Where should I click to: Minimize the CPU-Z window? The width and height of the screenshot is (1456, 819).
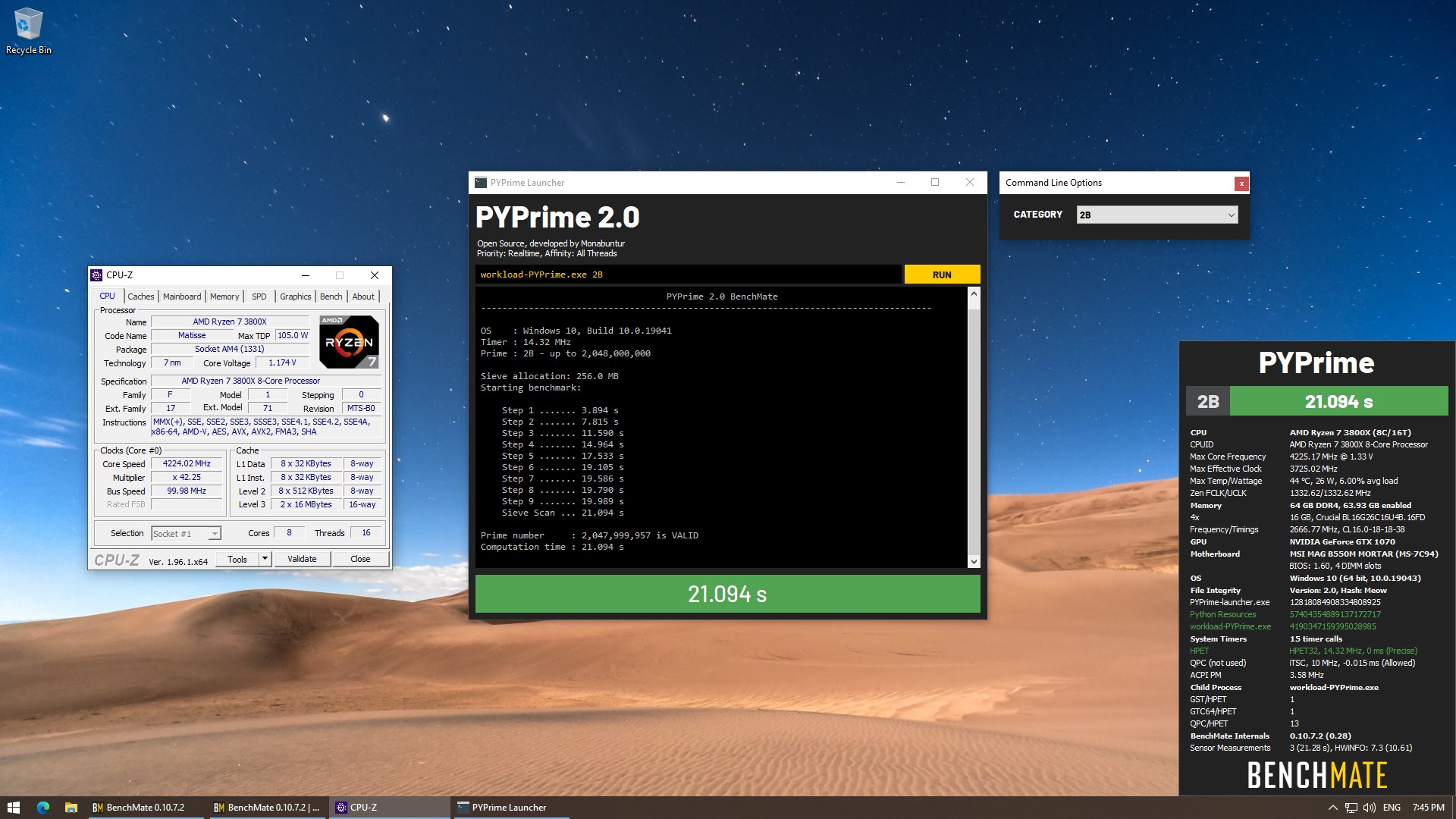coord(306,275)
